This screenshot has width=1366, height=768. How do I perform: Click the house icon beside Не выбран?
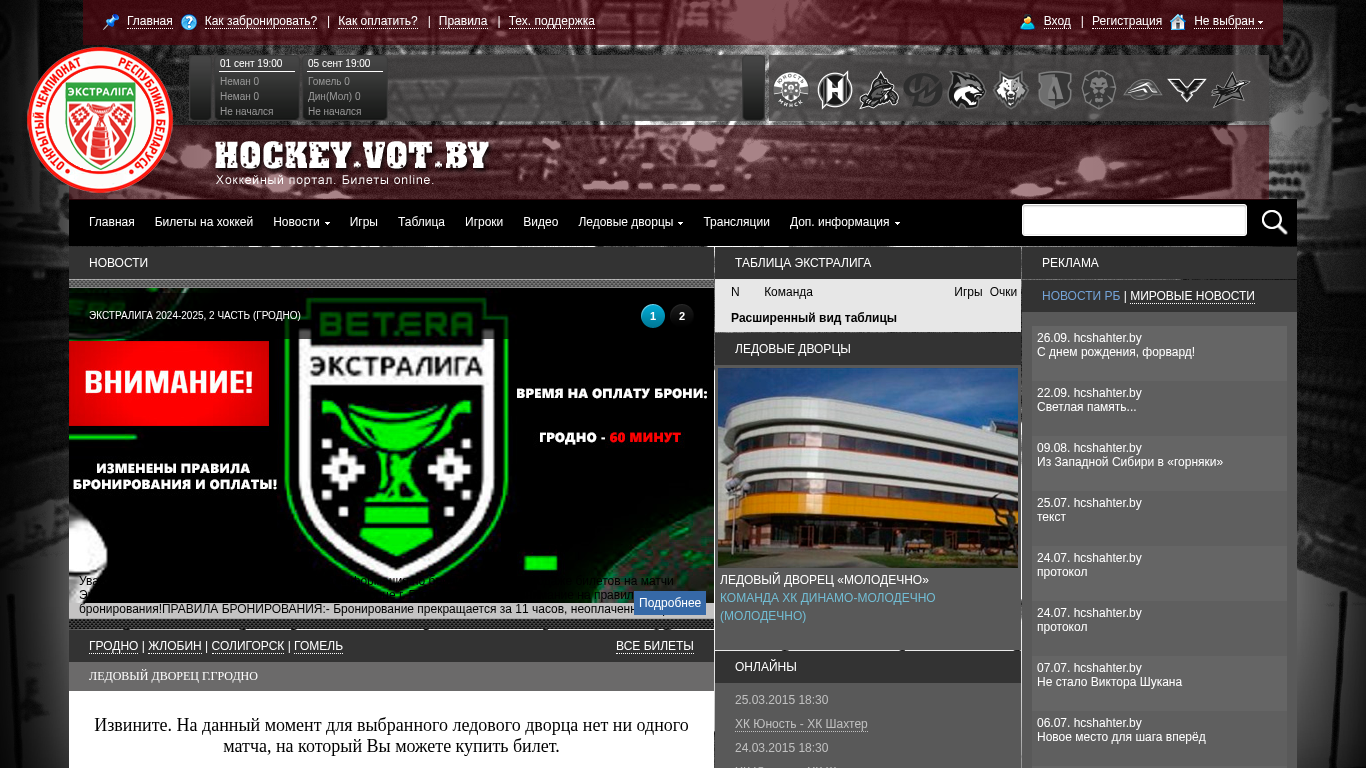click(1178, 22)
